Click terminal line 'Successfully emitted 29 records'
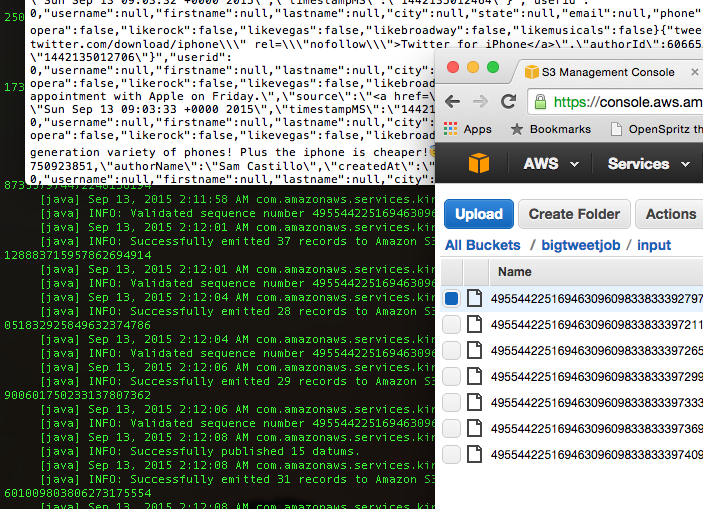The width and height of the screenshot is (703, 509). [x=238, y=381]
